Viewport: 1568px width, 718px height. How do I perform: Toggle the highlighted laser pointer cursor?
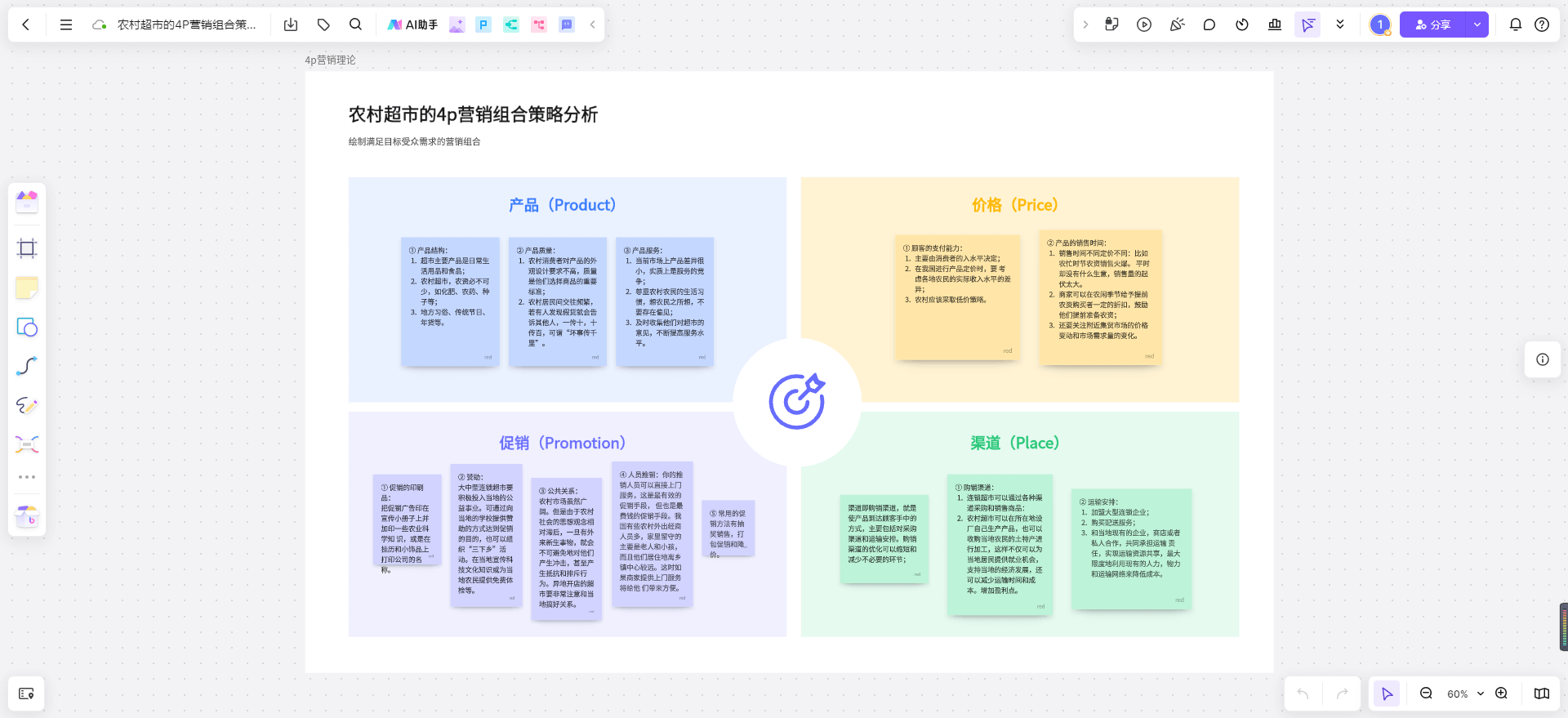pos(1307,25)
